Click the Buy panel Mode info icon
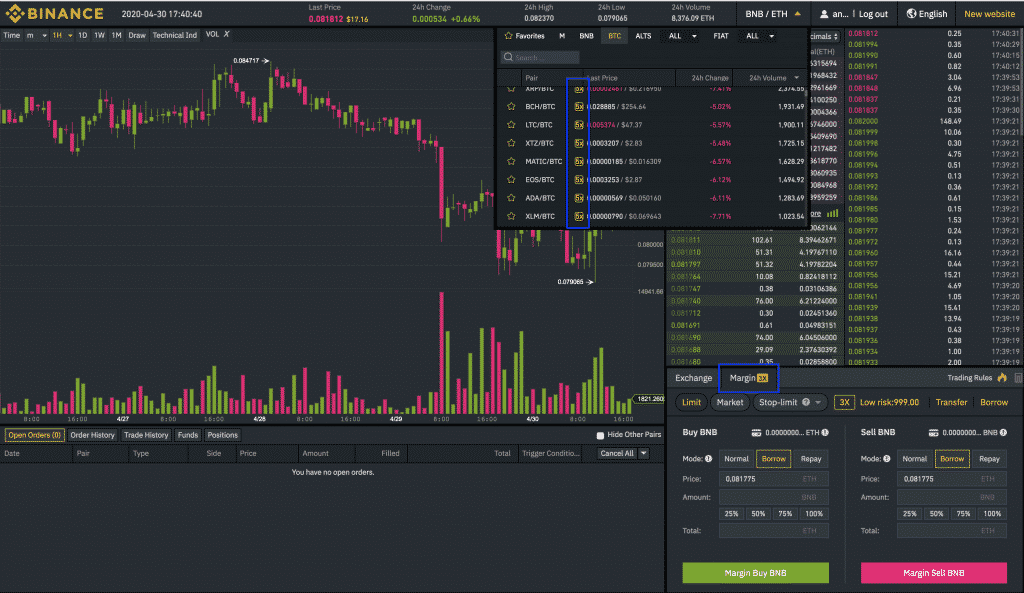The width and height of the screenshot is (1024, 593). click(709, 458)
